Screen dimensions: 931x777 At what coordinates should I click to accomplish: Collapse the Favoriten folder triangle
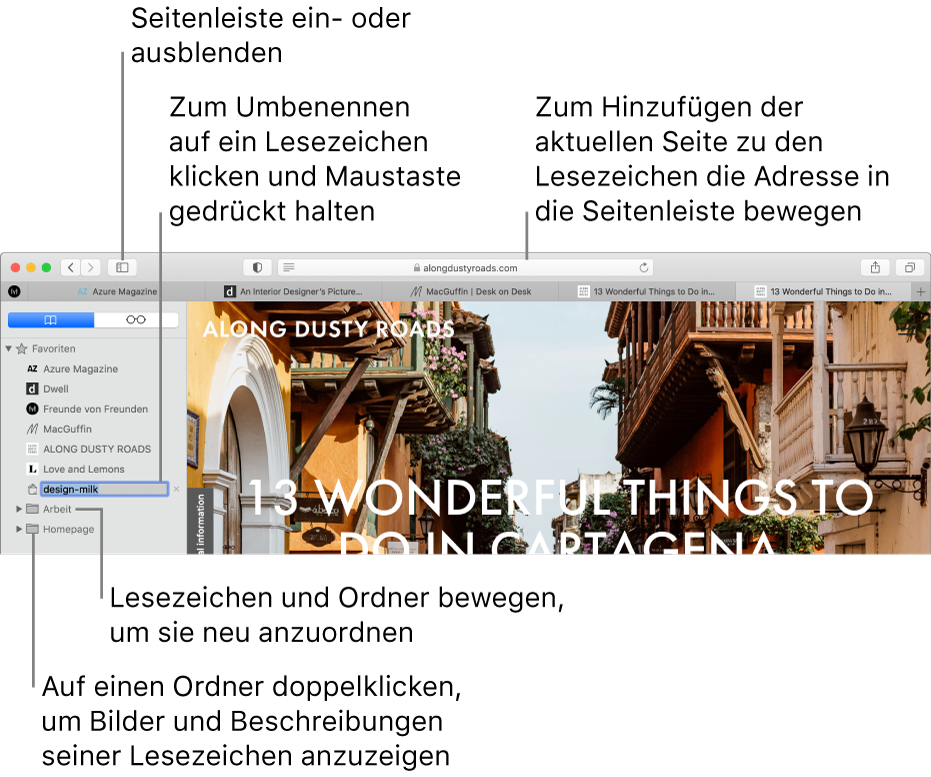point(8,348)
